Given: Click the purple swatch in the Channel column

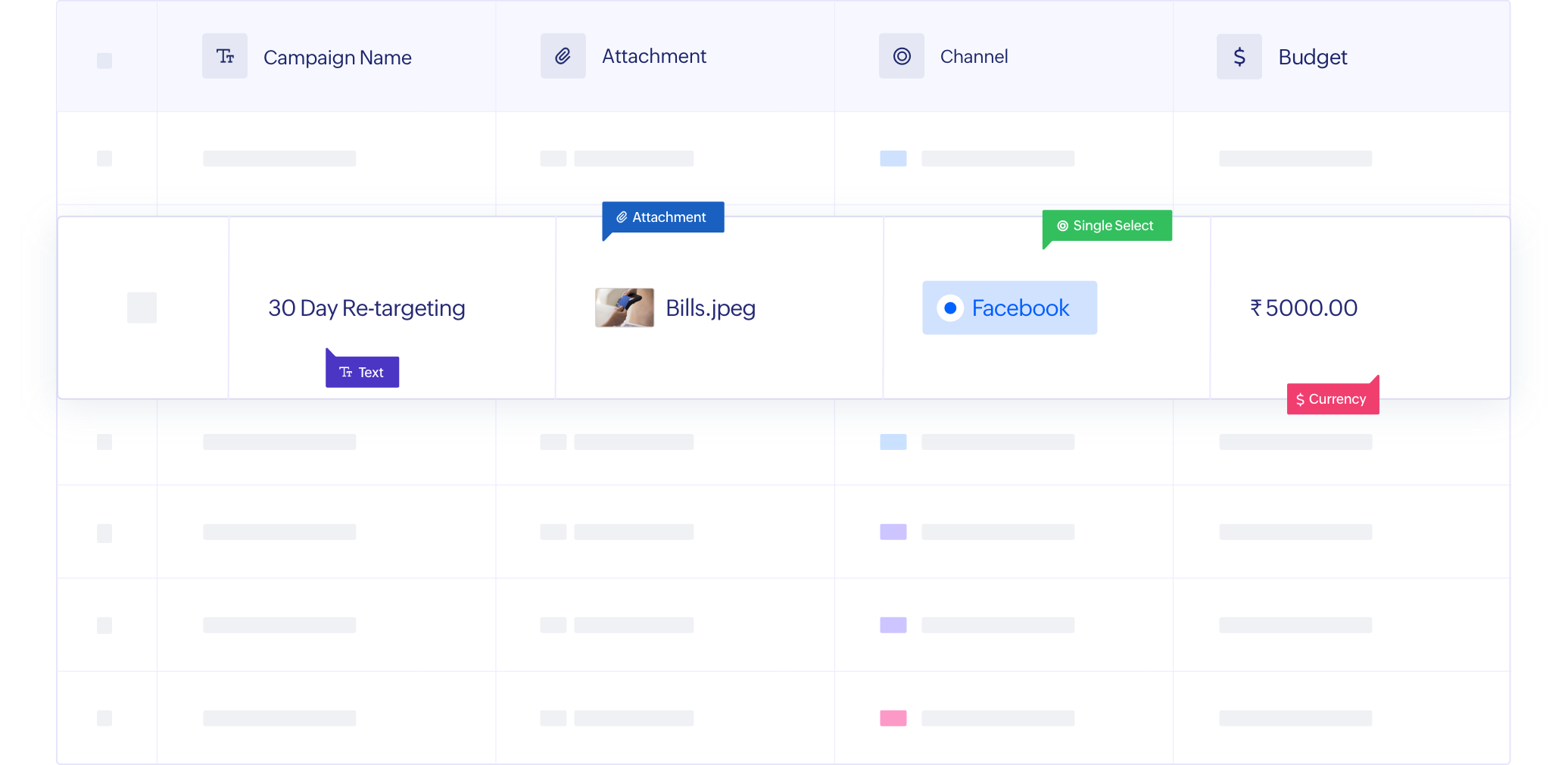Looking at the screenshot, I should click(x=892, y=532).
